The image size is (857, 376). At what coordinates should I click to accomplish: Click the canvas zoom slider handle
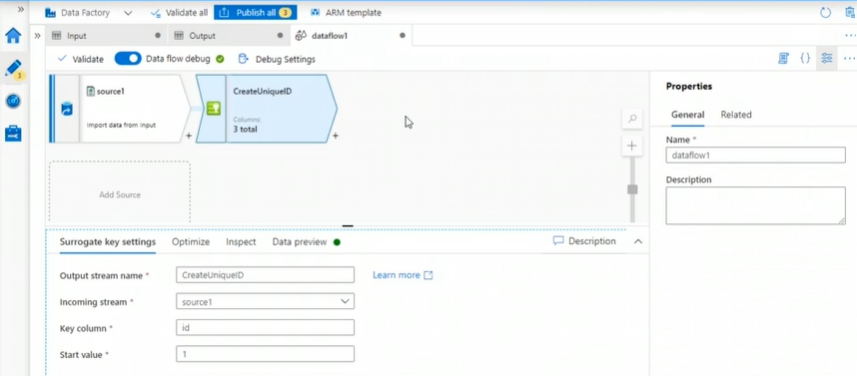point(632,190)
